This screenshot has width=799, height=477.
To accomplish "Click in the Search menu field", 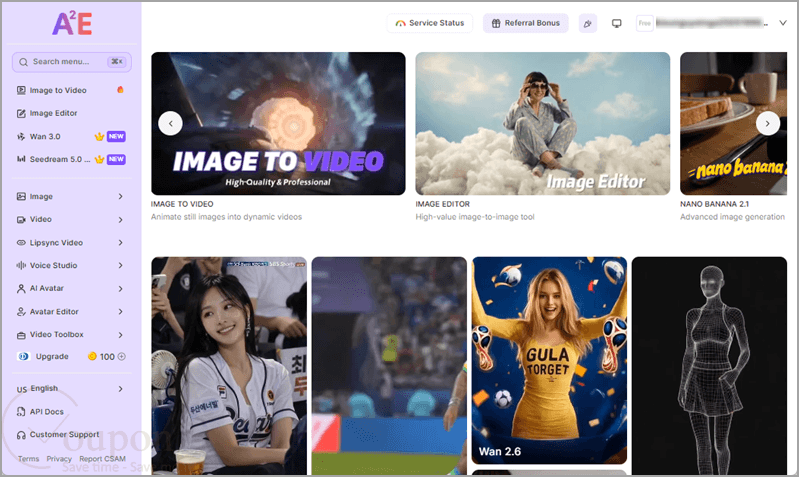I will [72, 62].
